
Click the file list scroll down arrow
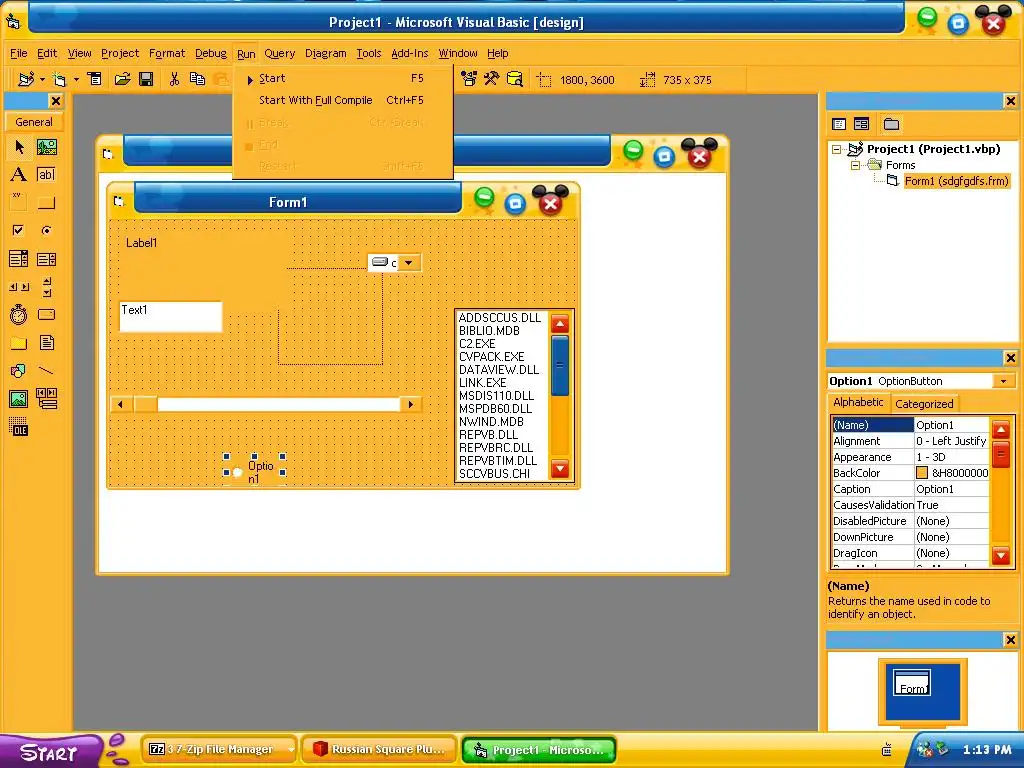(x=560, y=469)
